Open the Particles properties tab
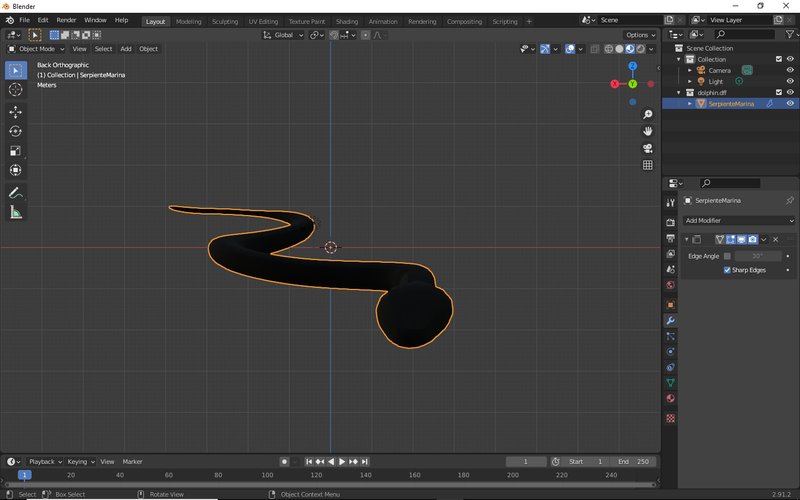This screenshot has width=800, height=500. (670, 336)
